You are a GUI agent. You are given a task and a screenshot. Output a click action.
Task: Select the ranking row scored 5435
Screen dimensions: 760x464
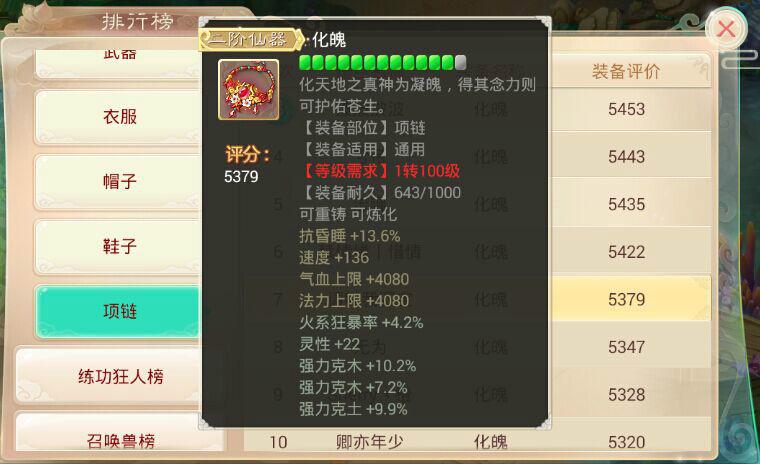coord(477,204)
